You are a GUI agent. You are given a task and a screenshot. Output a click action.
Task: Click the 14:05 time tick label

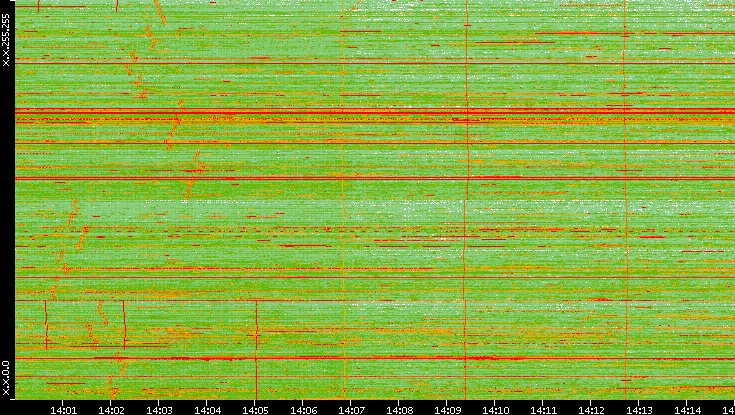[255, 410]
